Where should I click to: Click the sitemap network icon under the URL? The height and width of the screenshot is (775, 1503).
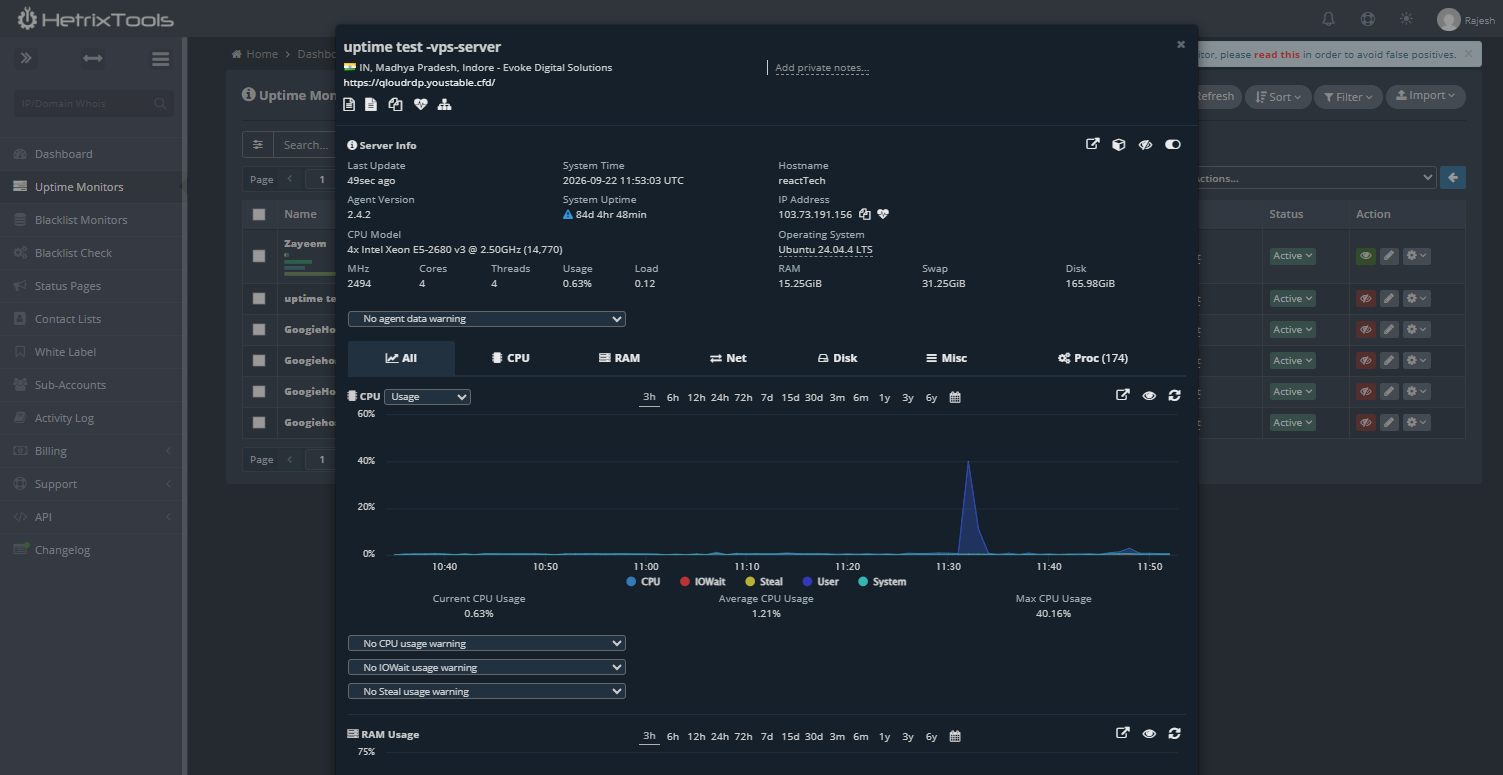(x=445, y=104)
